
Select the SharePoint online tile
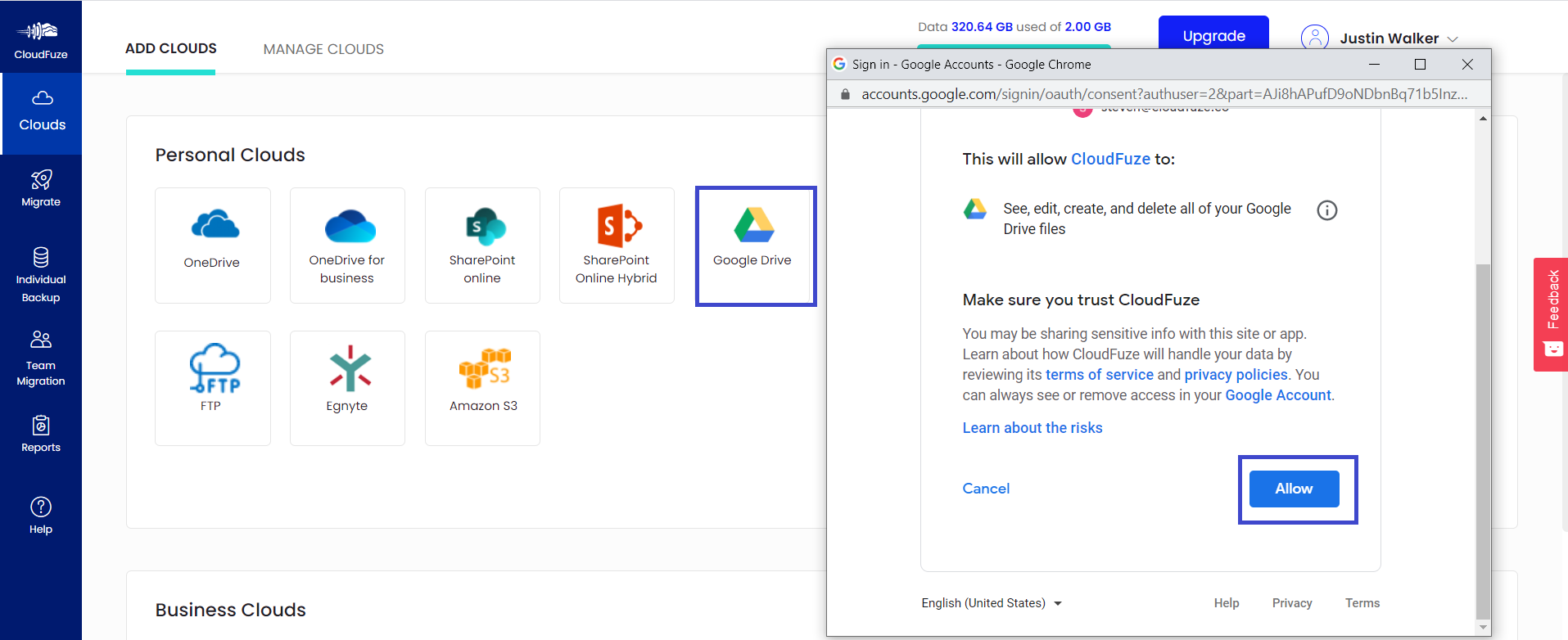point(482,246)
